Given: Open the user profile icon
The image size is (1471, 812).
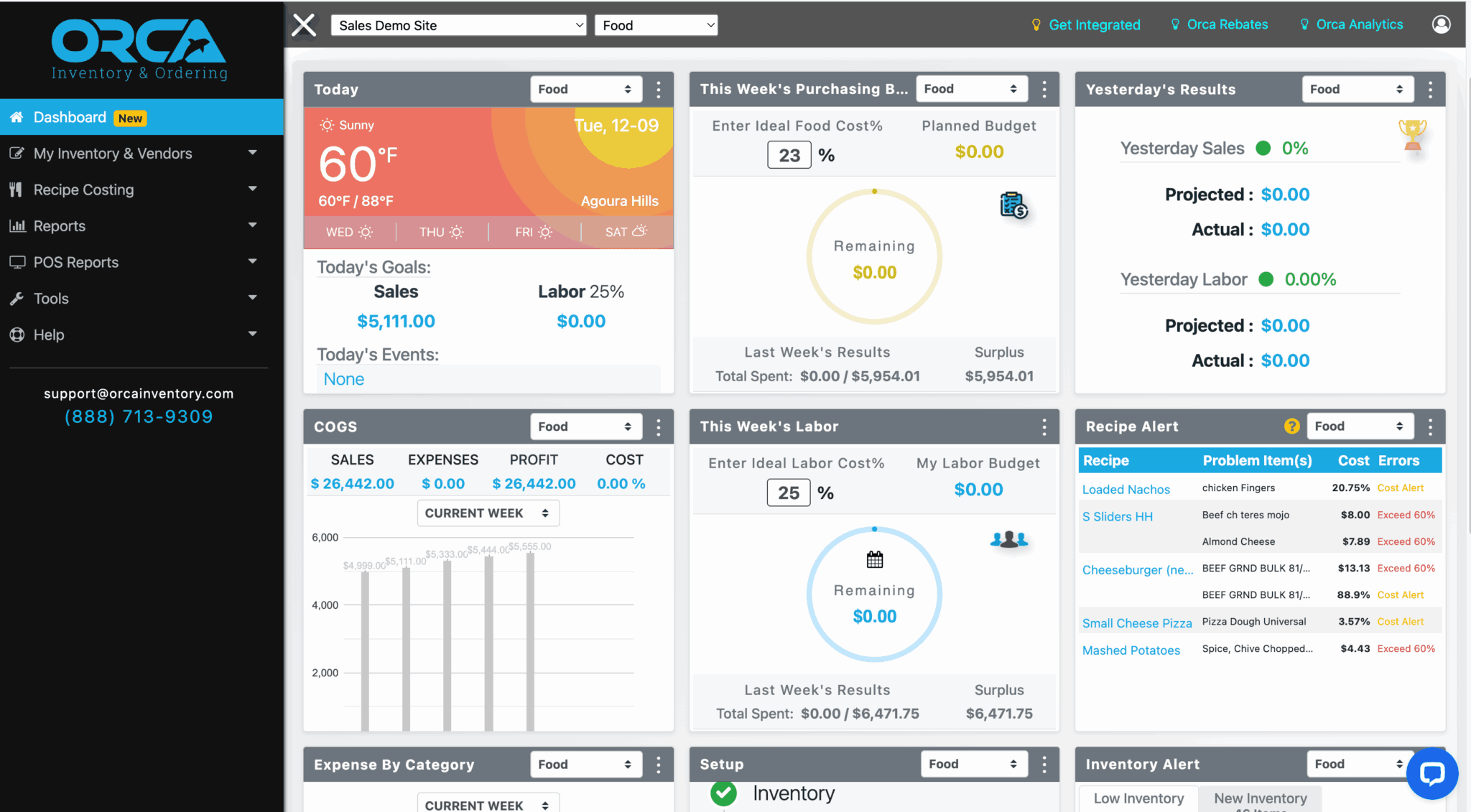Looking at the screenshot, I should 1441,24.
